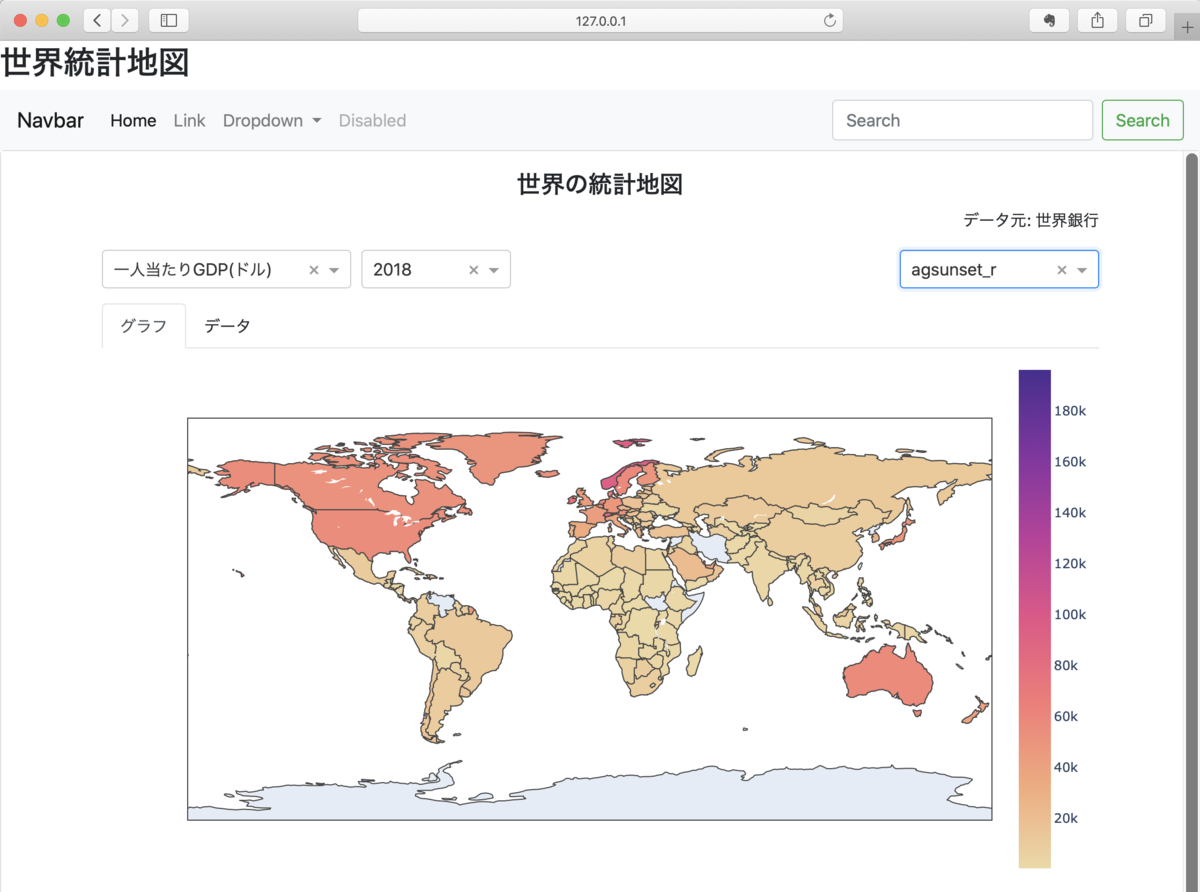Clear the 一人当たりGDP(ドル) selection
The width and height of the screenshot is (1200, 892).
coord(314,270)
